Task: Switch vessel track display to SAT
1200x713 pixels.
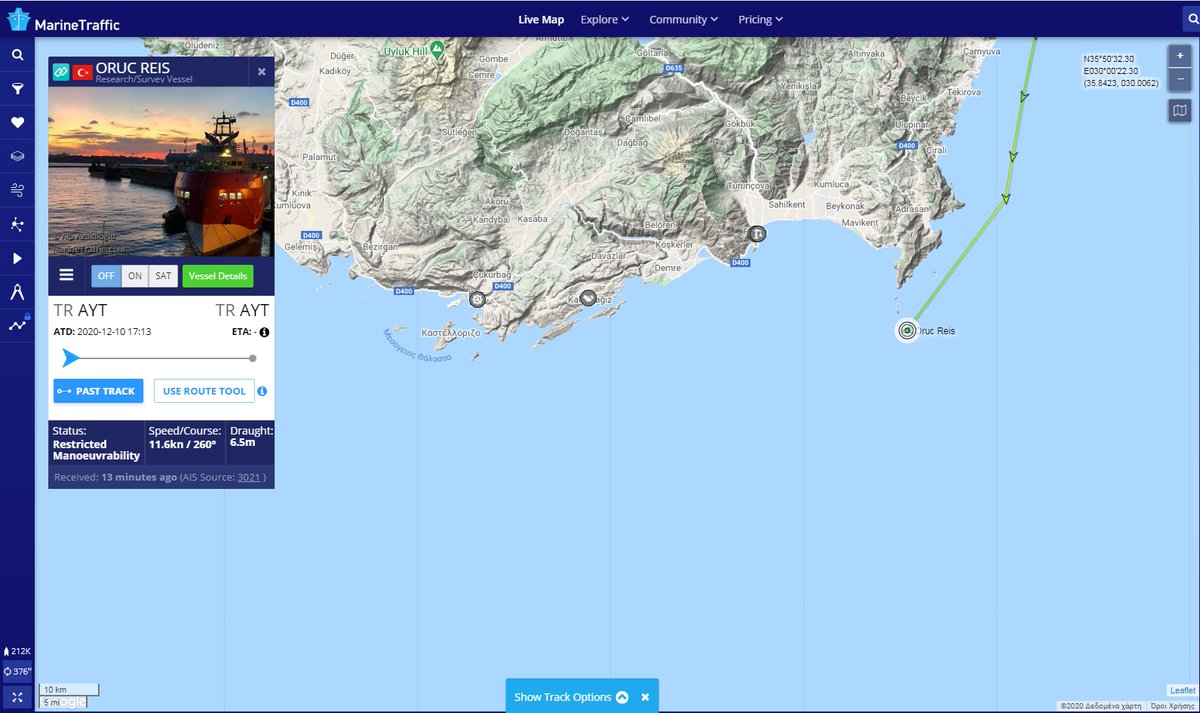Action: click(163, 276)
